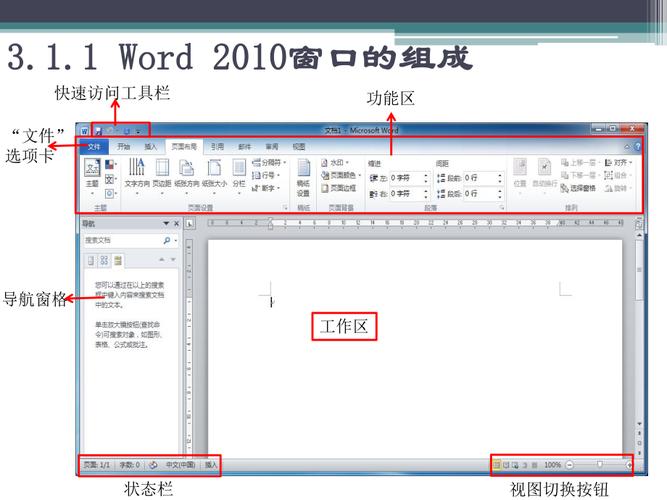Switch to the 开始 (Home) ribbon tab

(123, 146)
